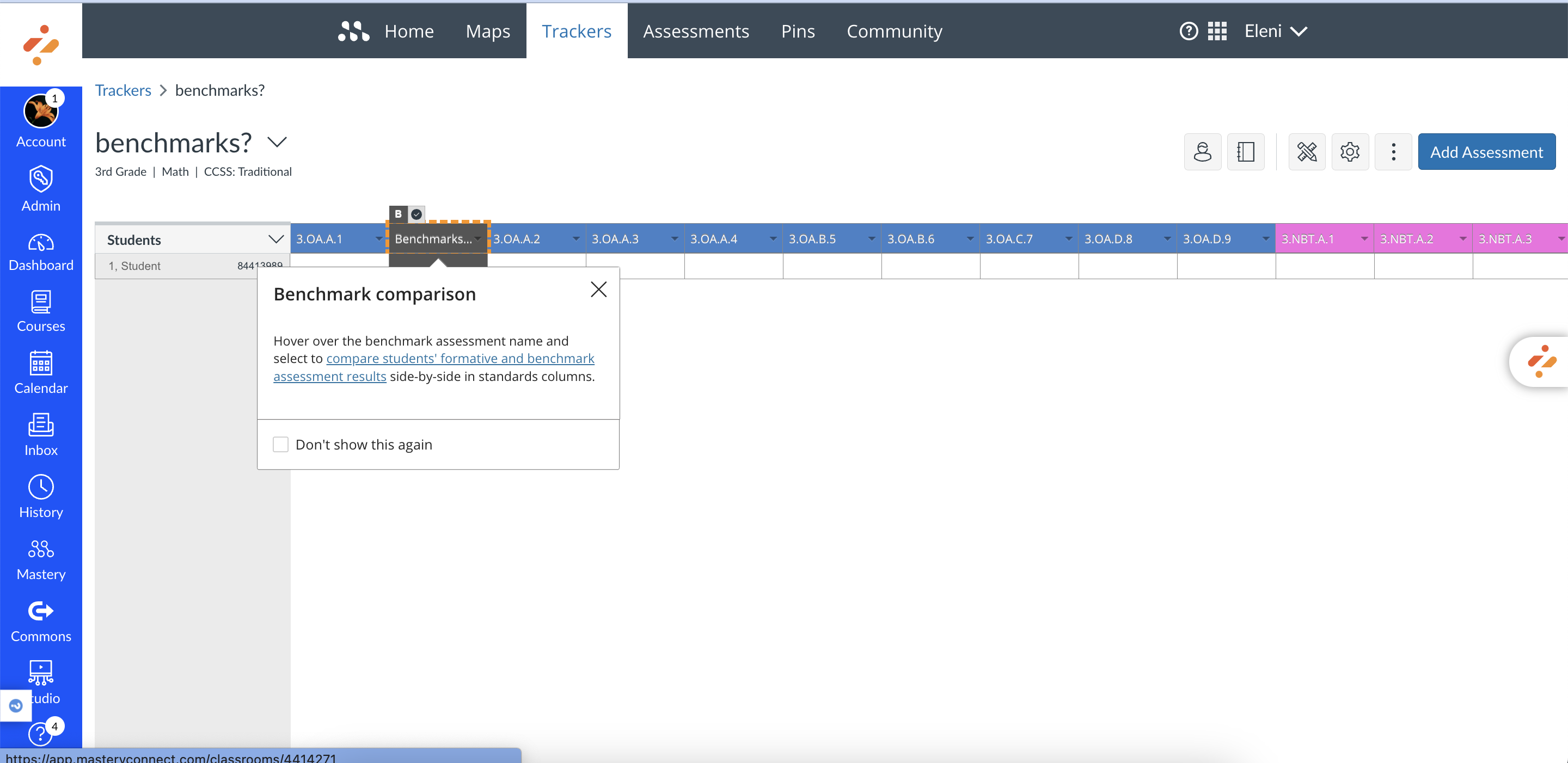Go to the Dashboard icon
The height and width of the screenshot is (763, 1568).
tap(41, 243)
